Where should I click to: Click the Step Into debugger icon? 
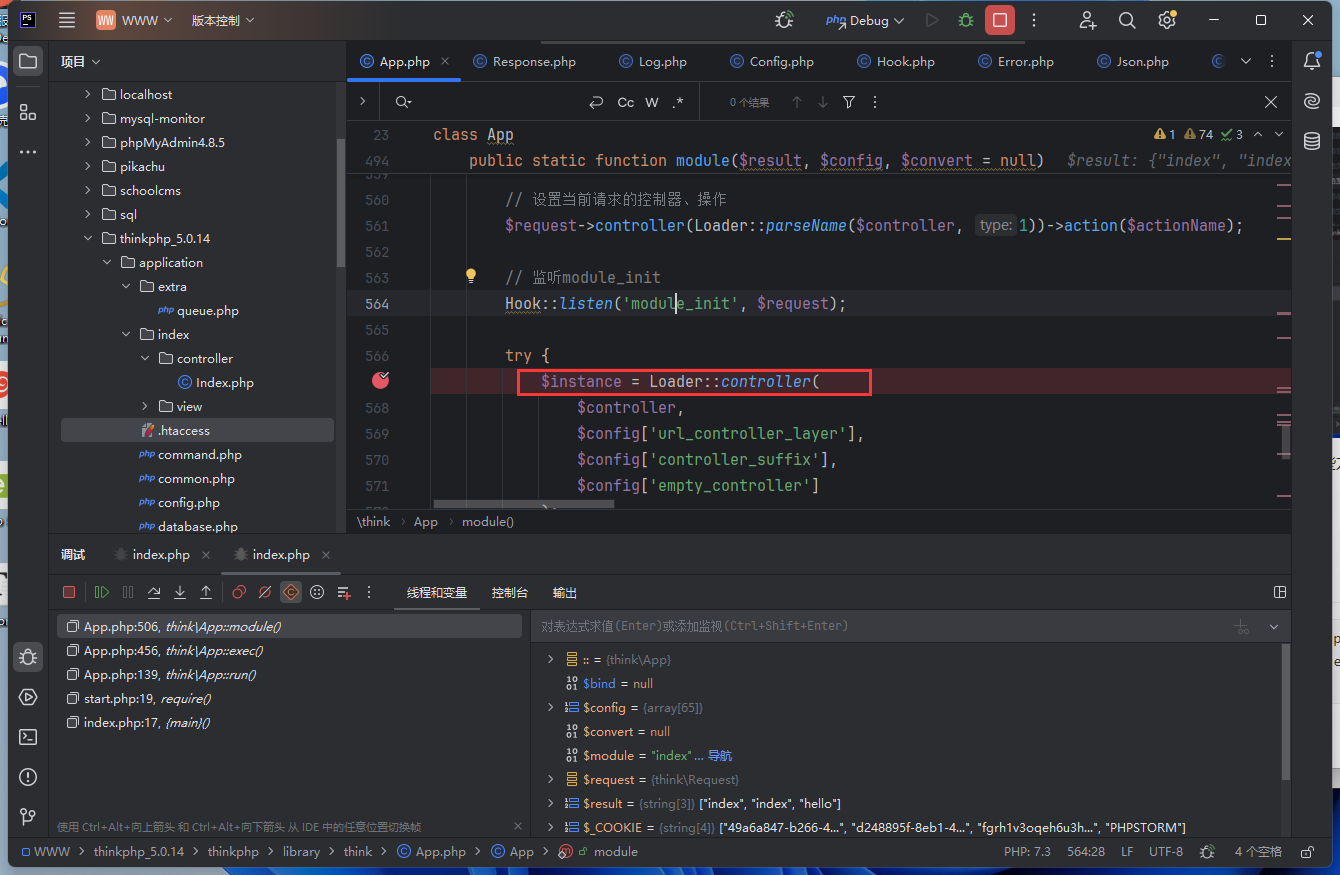click(180, 592)
